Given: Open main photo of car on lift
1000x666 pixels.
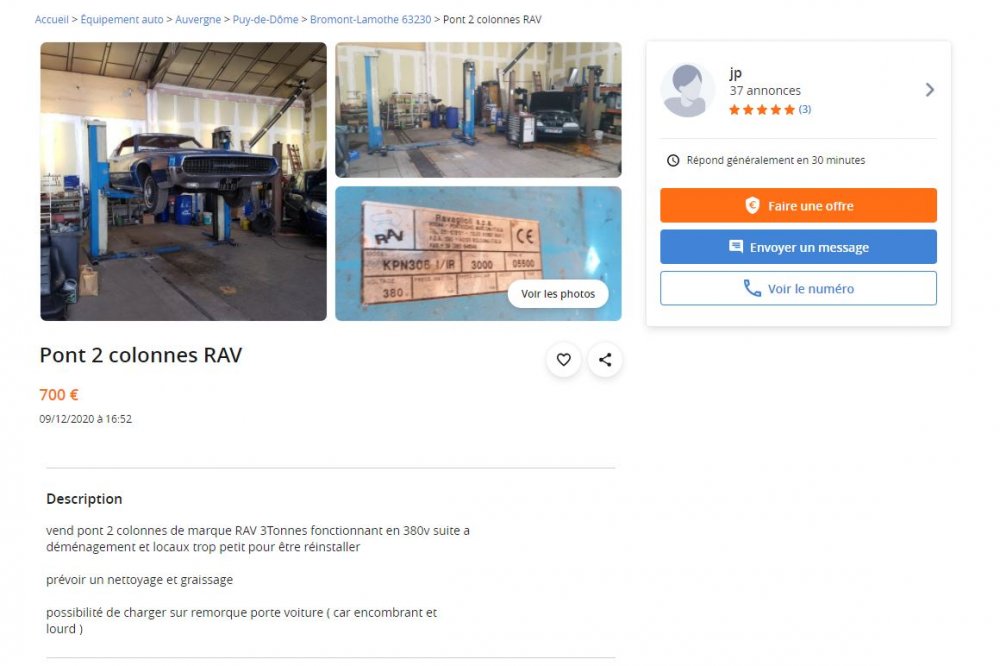Looking at the screenshot, I should (184, 181).
